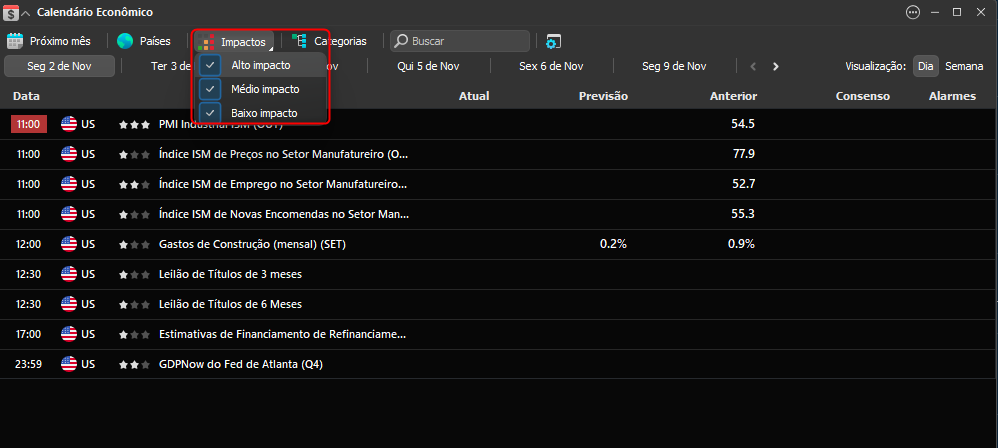
Task: Go to previous dates arrow
Action: (x=754, y=66)
